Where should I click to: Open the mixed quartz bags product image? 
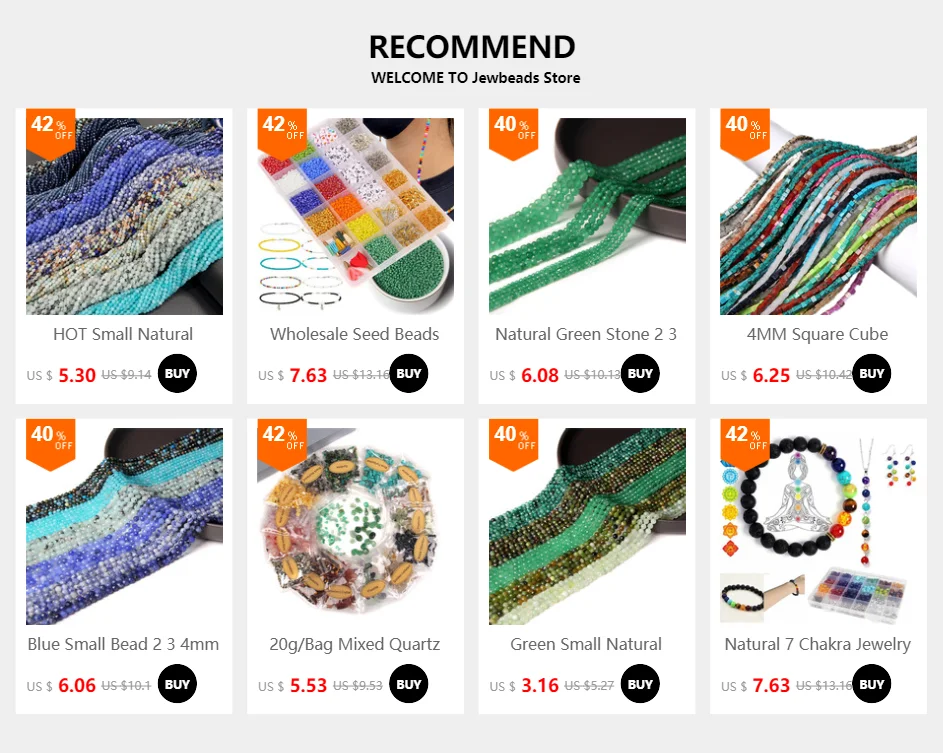(355, 526)
